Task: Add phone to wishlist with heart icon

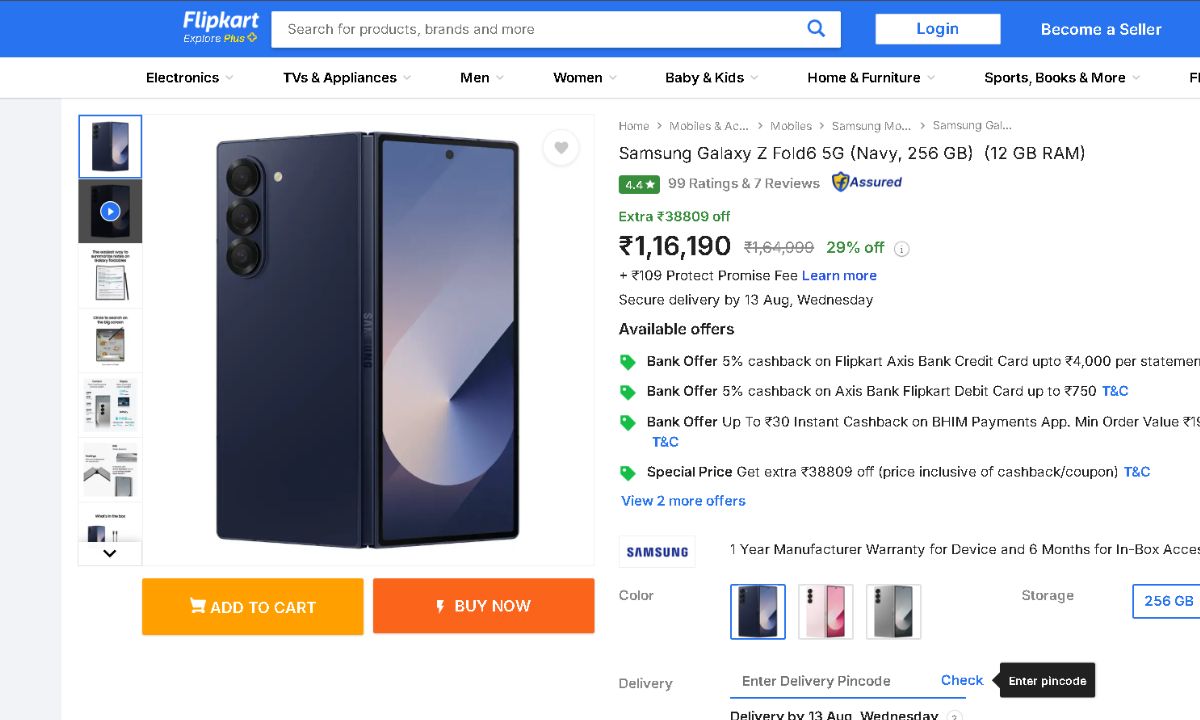Action: coord(561,148)
